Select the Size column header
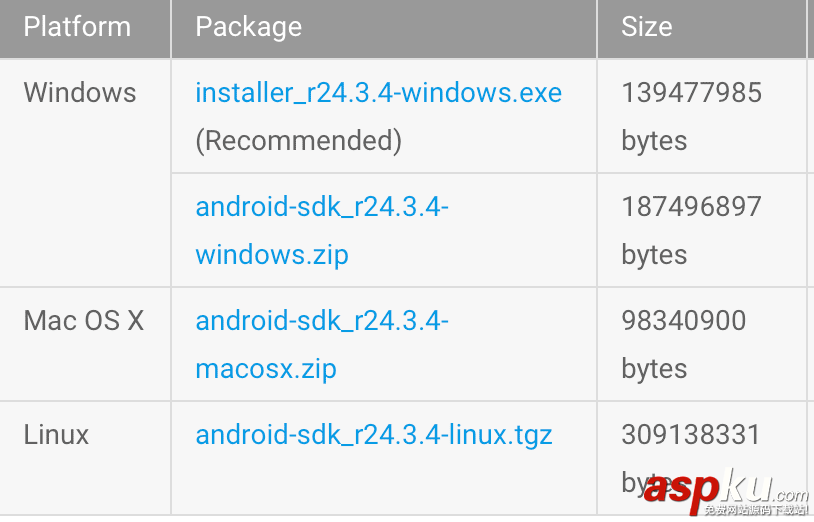Screen dimensions: 814x522 646,26
